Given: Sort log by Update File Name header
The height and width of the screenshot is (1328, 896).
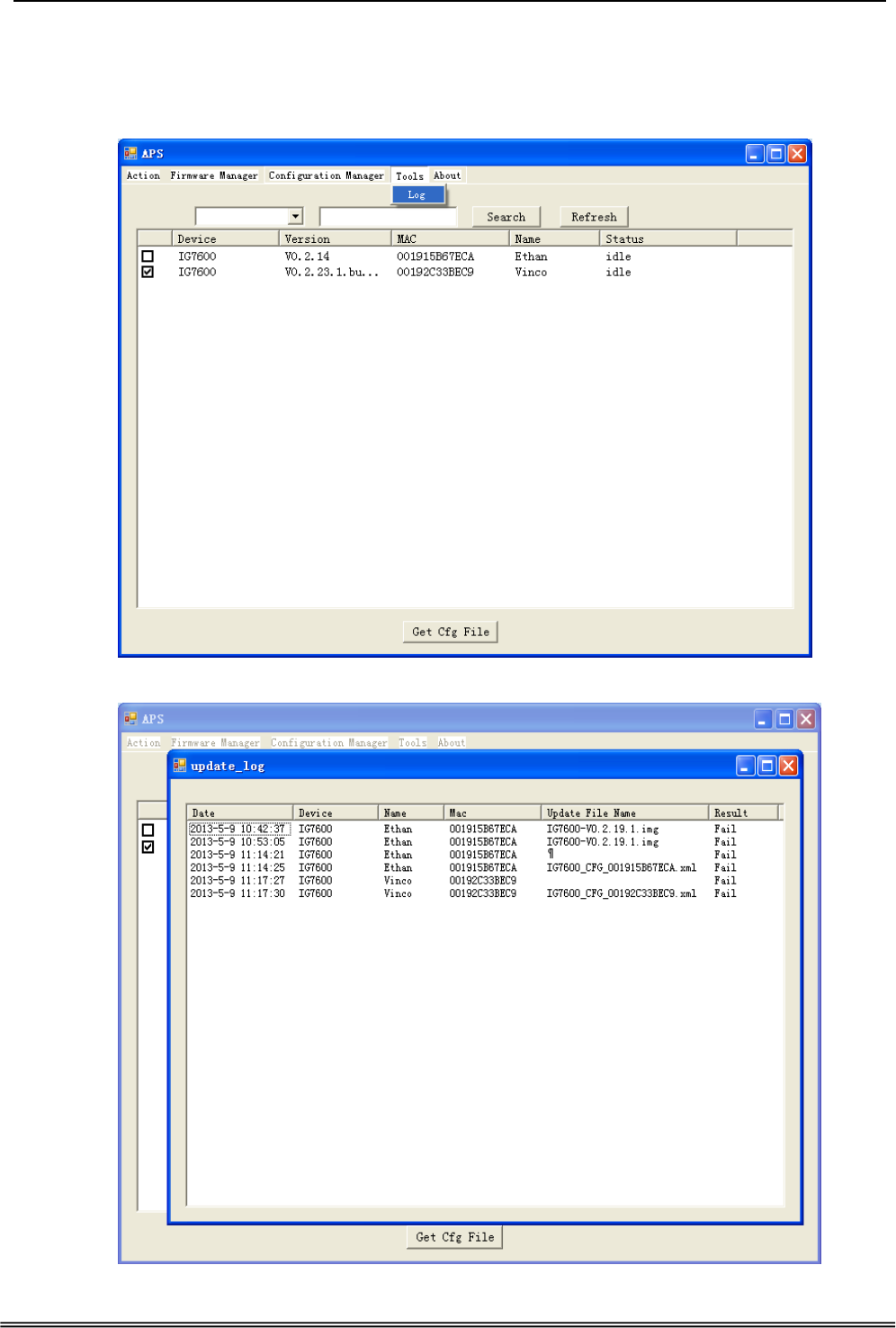Looking at the screenshot, I should tap(624, 812).
